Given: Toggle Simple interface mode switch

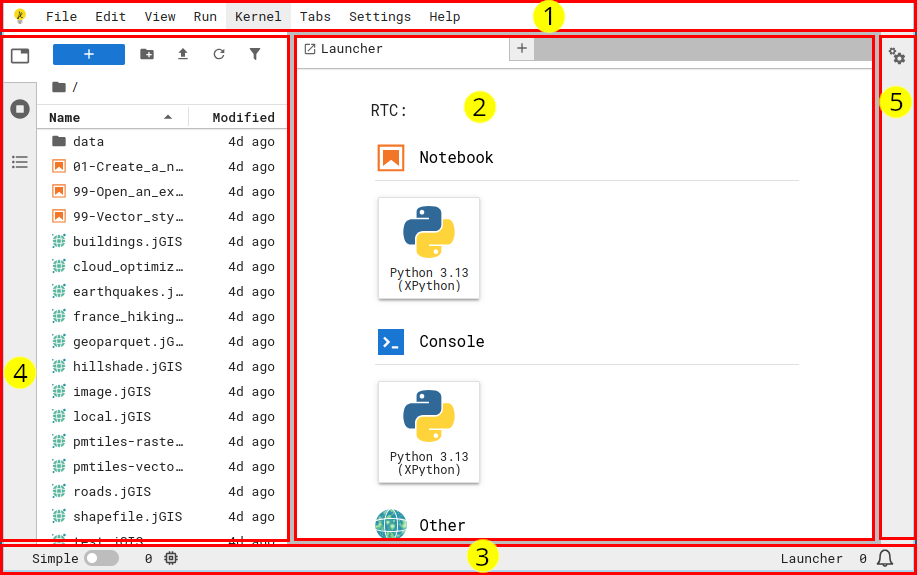Looking at the screenshot, I should [x=101, y=558].
